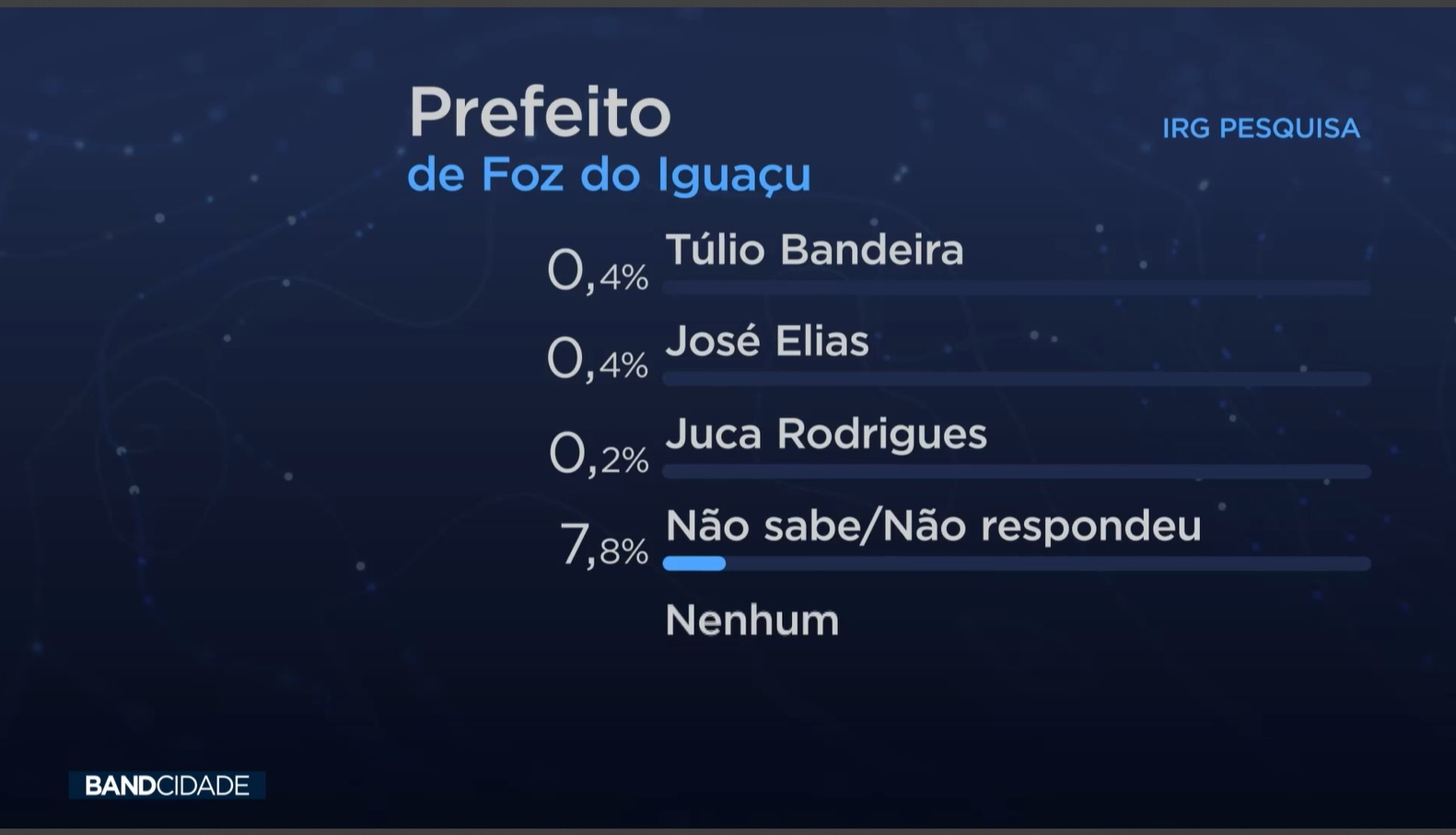Click the word 'Iguaçu' in the subtitle
Image resolution: width=1456 pixels, height=835 pixels.
(734, 175)
